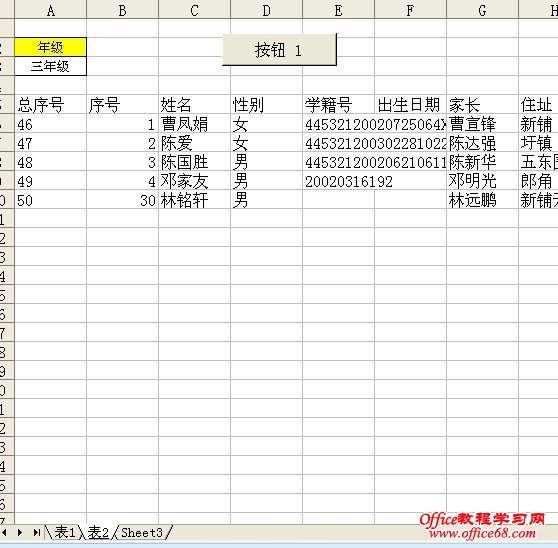Screen dimensions: 558x548
Task: Select the cell containing 47
Action: (x=51, y=143)
